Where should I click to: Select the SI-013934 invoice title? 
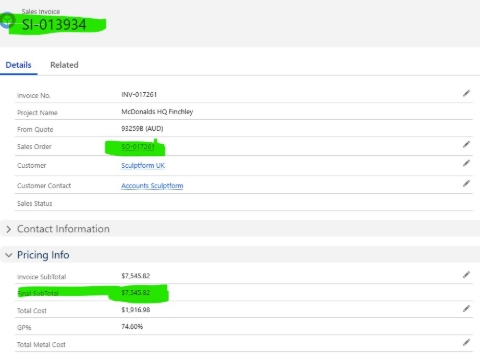point(54,25)
